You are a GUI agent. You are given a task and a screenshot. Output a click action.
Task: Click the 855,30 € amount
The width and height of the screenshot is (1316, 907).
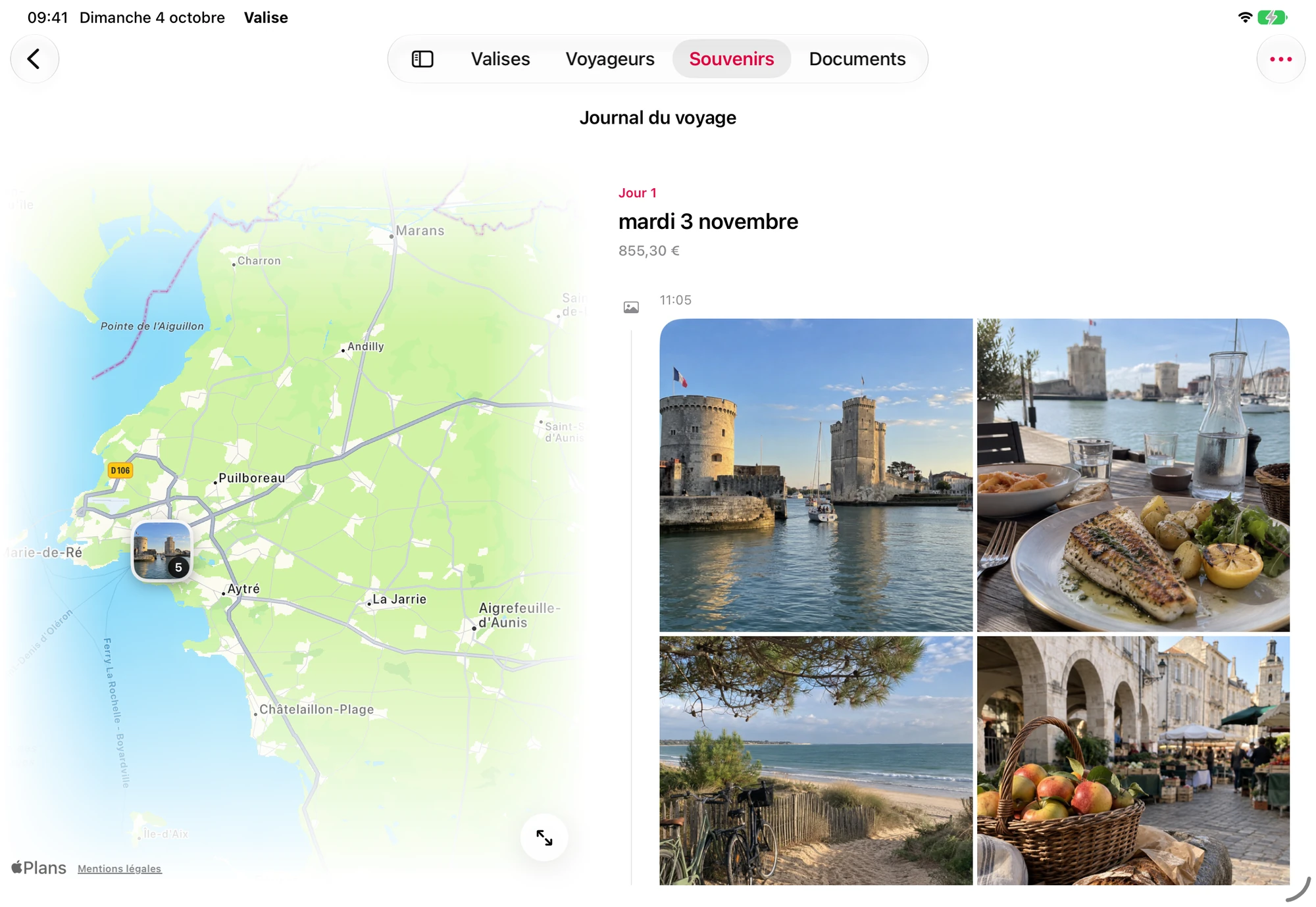[x=649, y=251]
